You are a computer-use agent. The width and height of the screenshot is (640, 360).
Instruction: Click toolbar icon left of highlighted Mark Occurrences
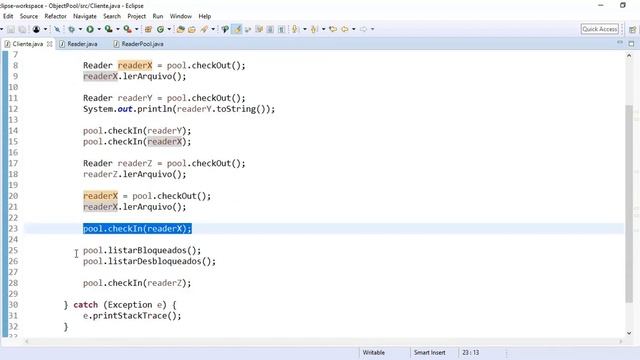point(225,29)
